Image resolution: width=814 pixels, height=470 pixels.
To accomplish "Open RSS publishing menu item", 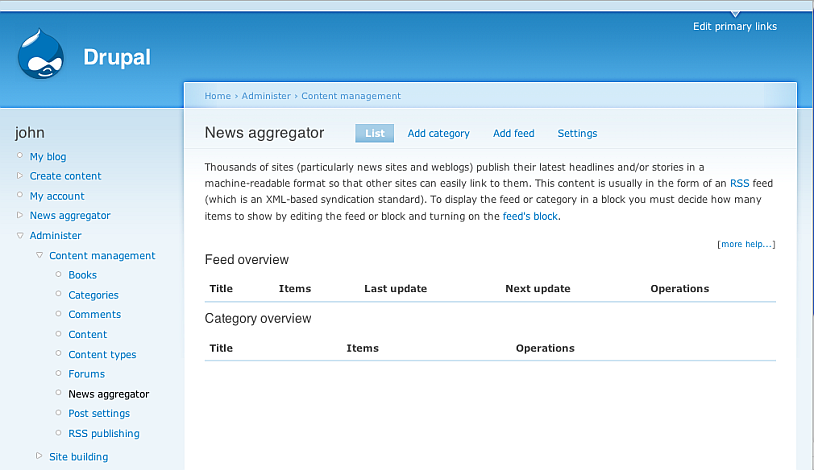I will (104, 433).
